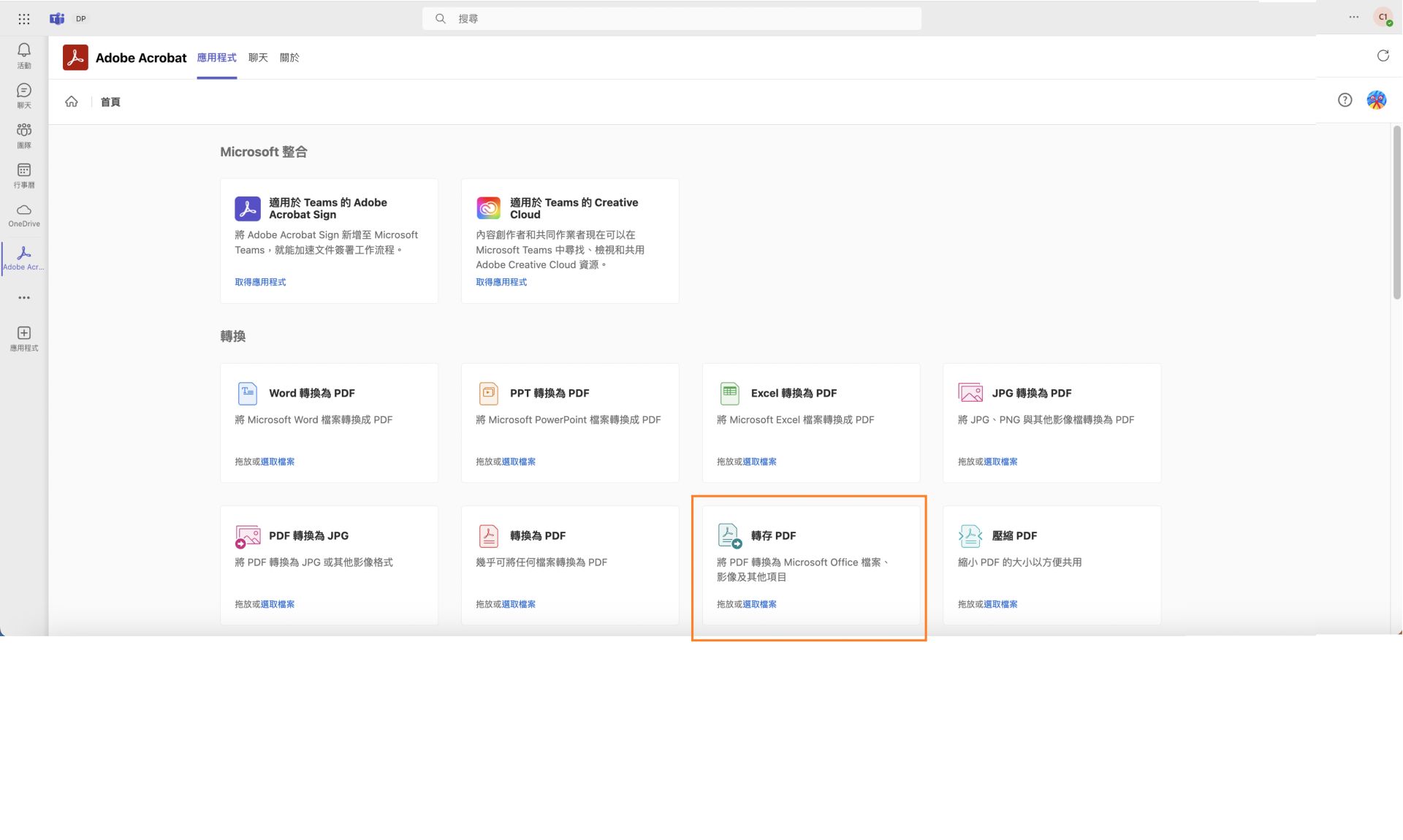Screen dimensions: 1403x840
Task: Click the Microsoft Teams logo icon
Action: 57,19
